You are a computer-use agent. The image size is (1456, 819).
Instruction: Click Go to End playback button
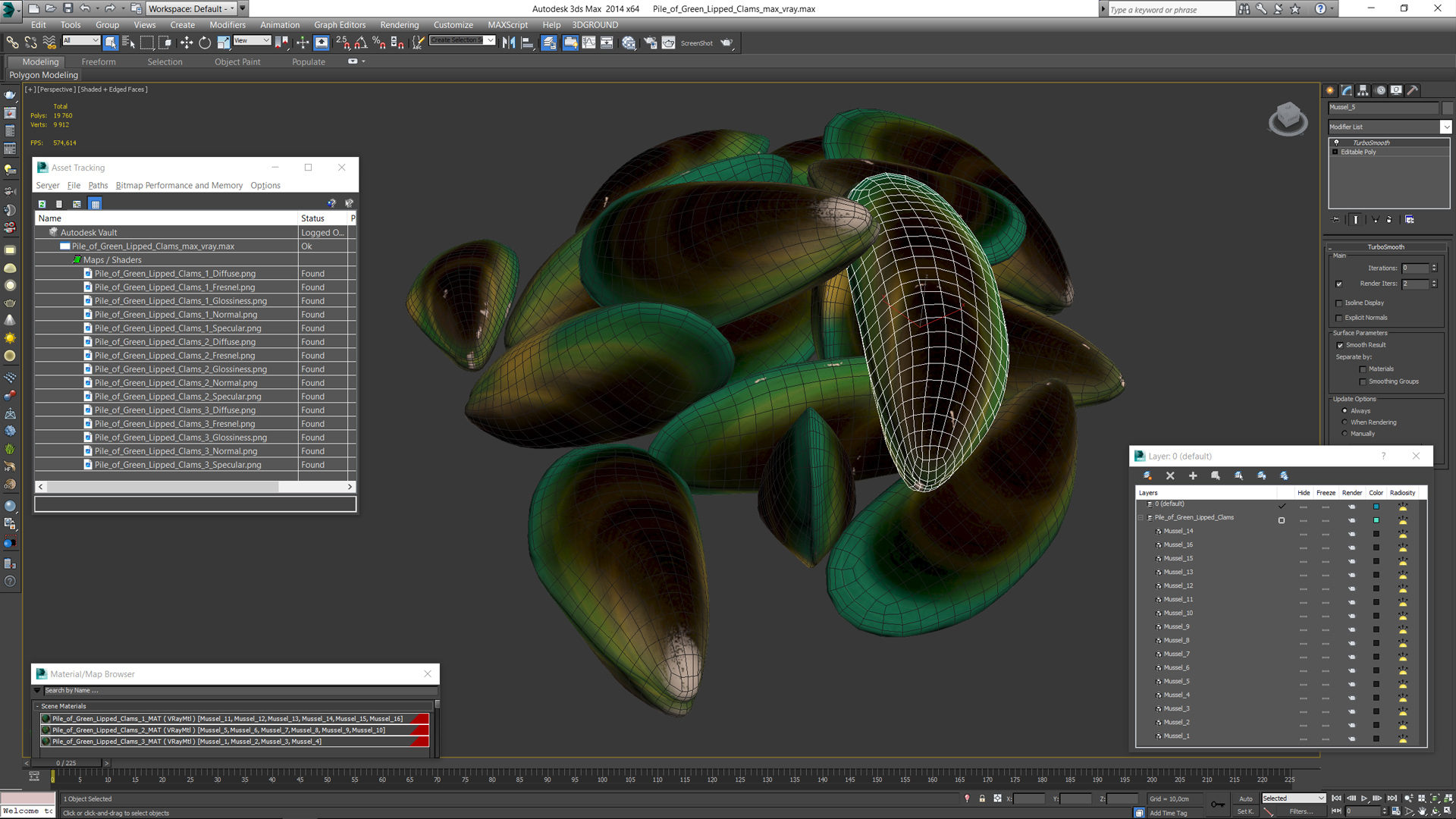(x=1392, y=799)
